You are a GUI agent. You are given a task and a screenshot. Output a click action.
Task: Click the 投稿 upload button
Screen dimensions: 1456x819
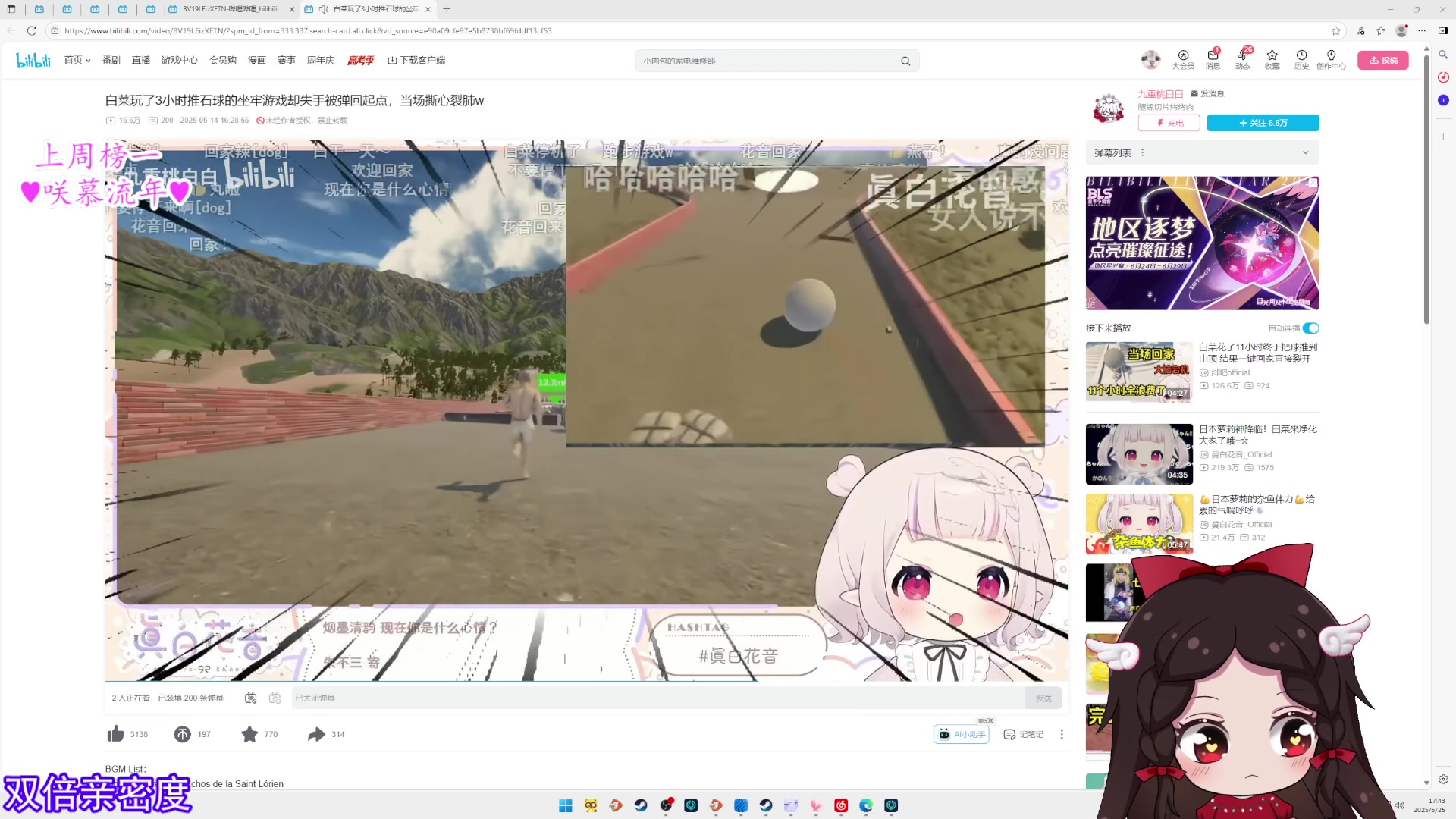click(1383, 61)
